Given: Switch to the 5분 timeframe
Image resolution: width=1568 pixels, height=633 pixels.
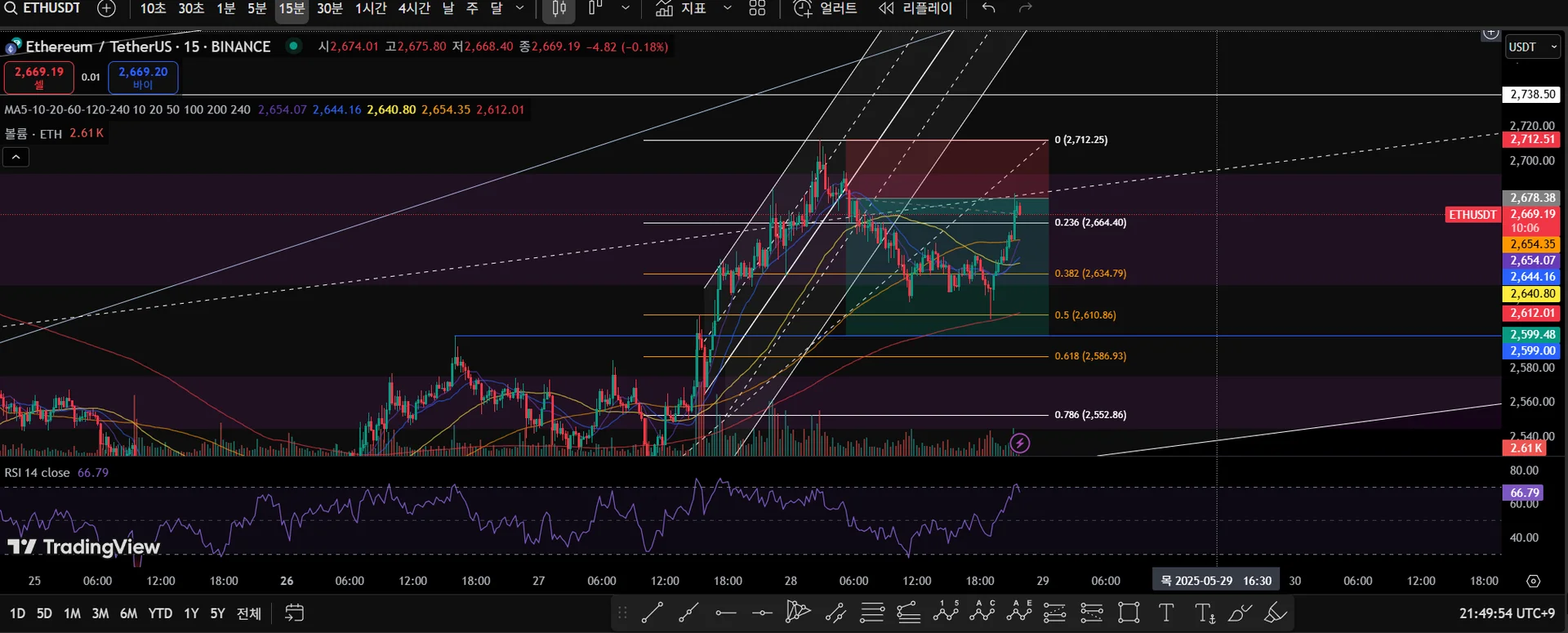Looking at the screenshot, I should pyautogui.click(x=256, y=8).
